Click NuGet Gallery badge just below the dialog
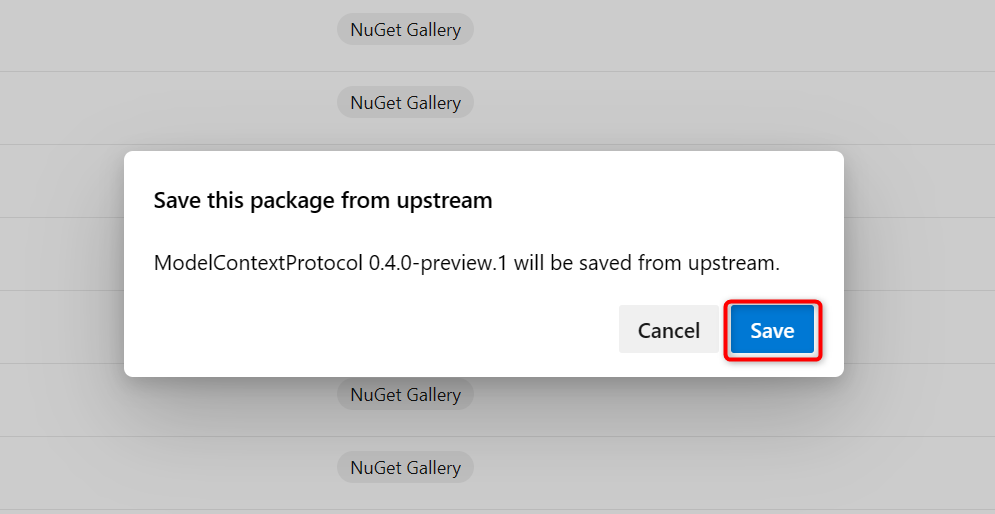995x514 pixels. pos(405,395)
